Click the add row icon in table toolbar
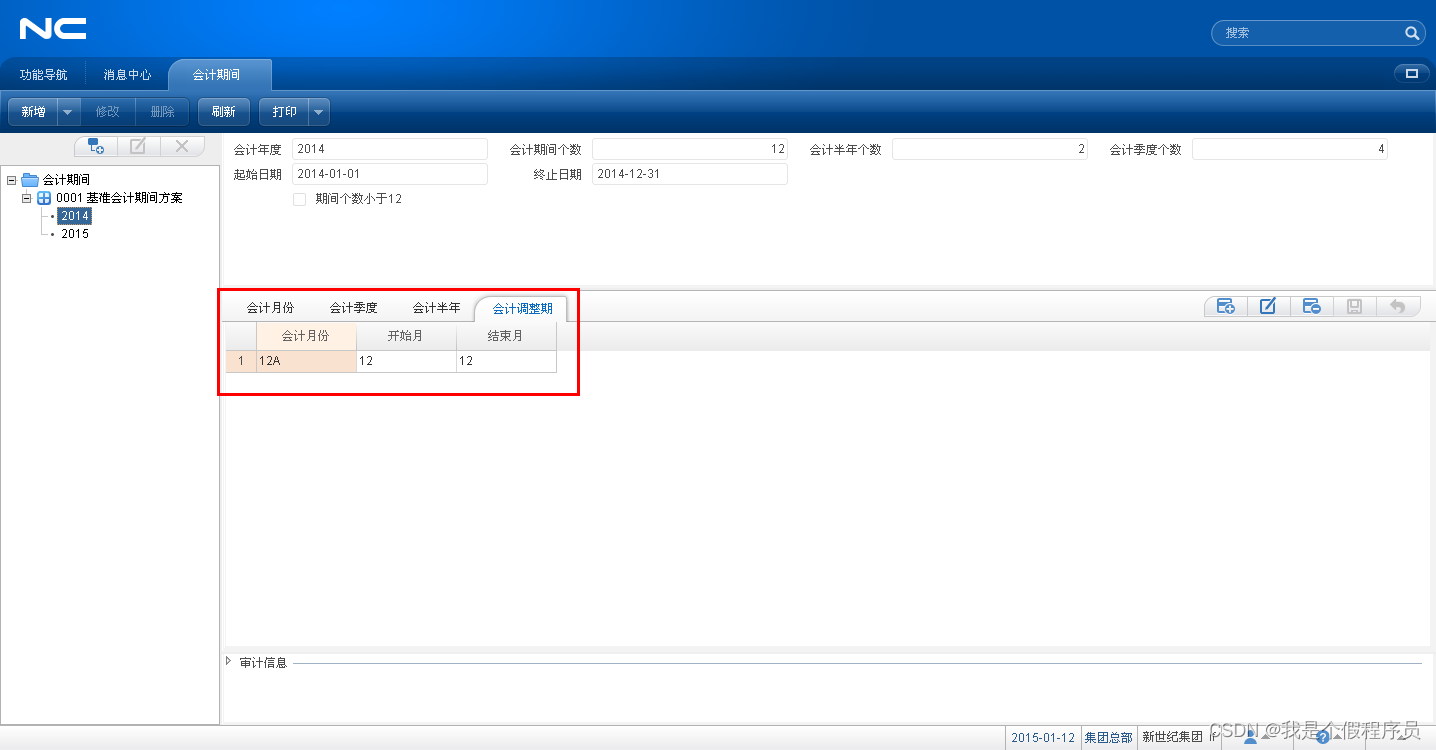 [x=1226, y=306]
